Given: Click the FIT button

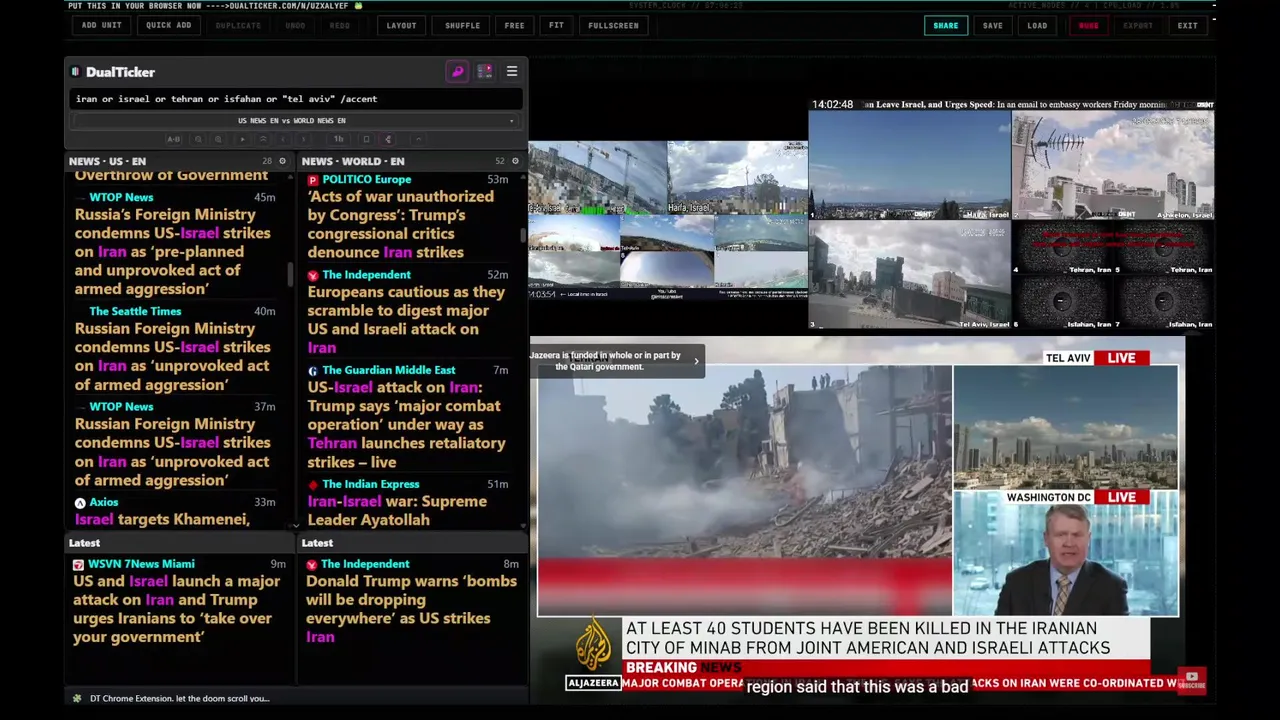Looking at the screenshot, I should [556, 25].
